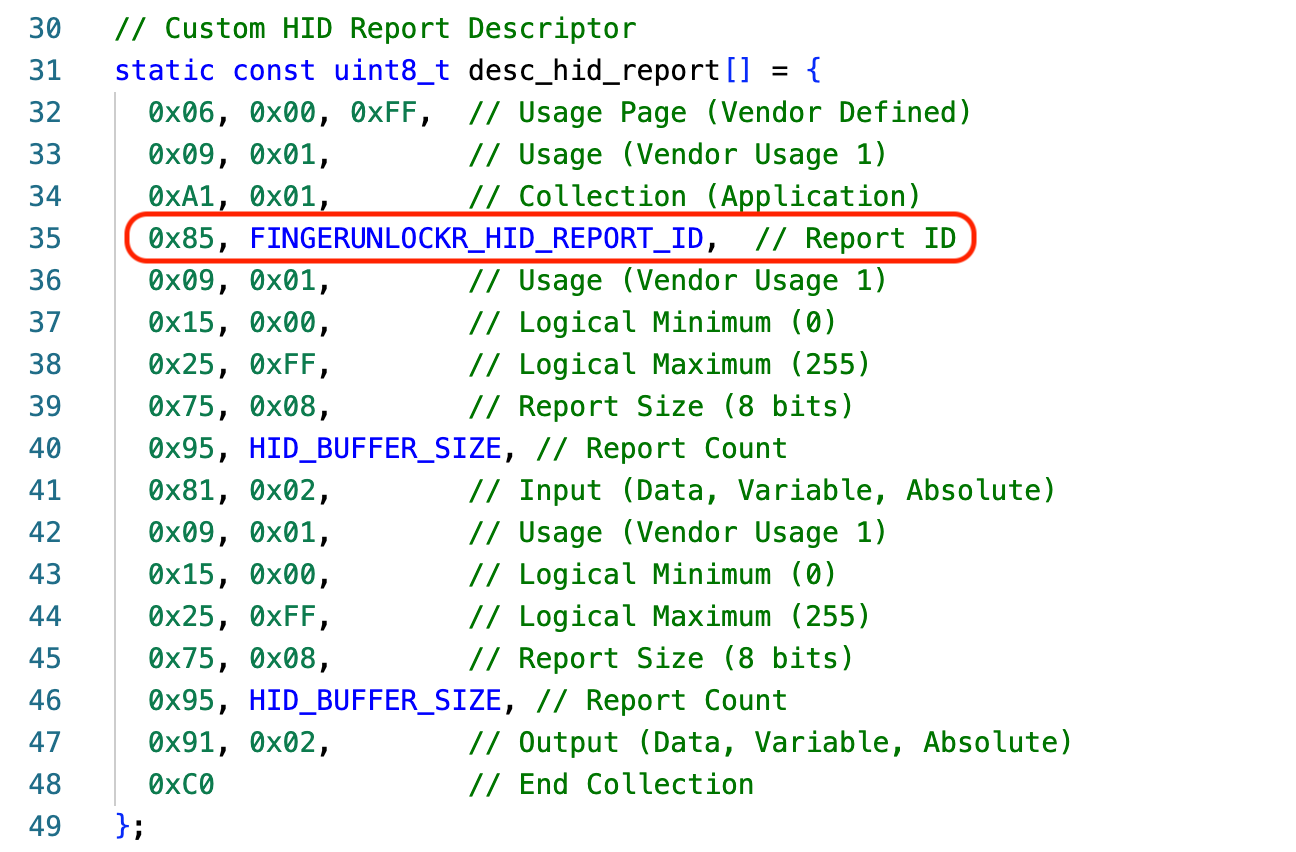Click line number 30 in the gutter

[45, 28]
